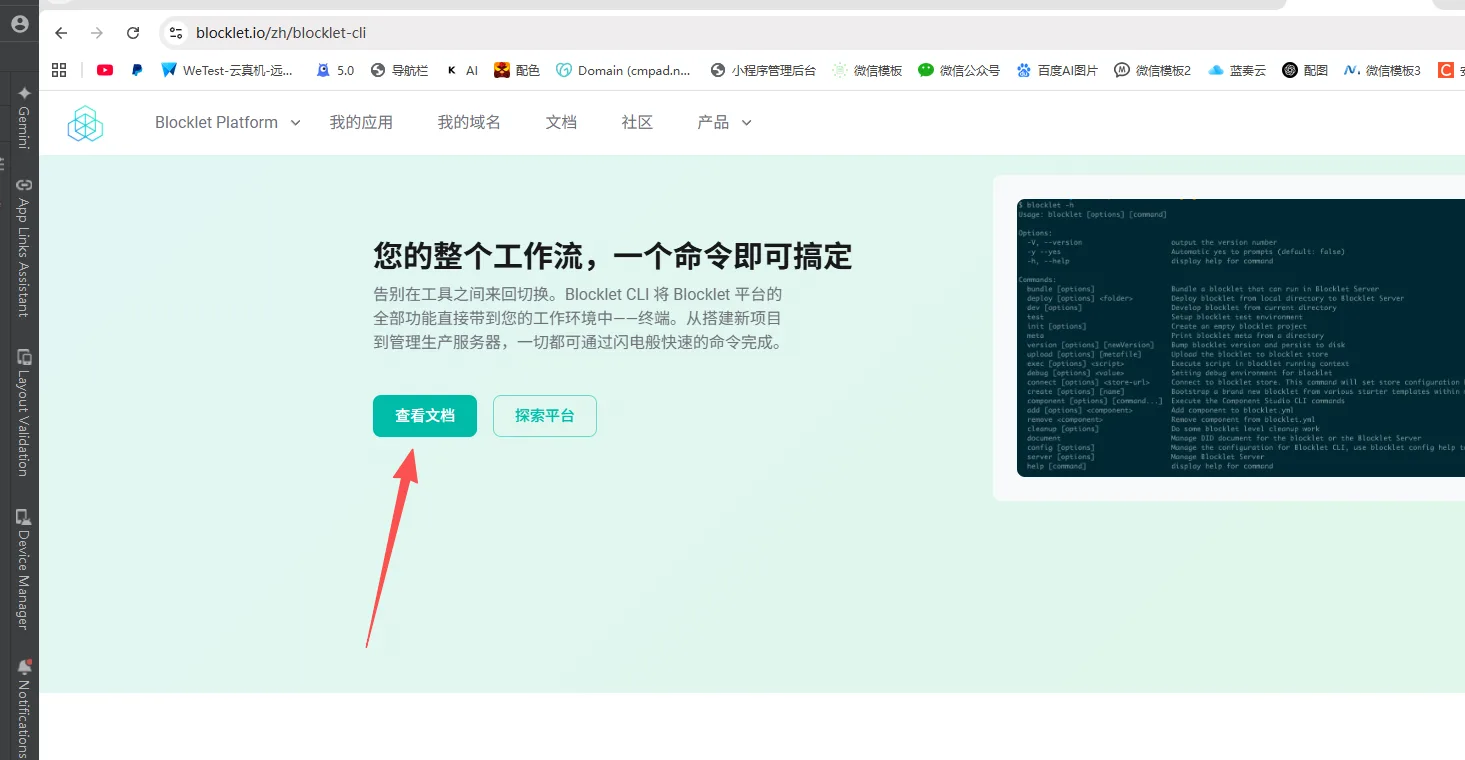This screenshot has height=760, width=1465.
Task: Open the 百度AI图片 bookmark
Action: click(x=1057, y=70)
